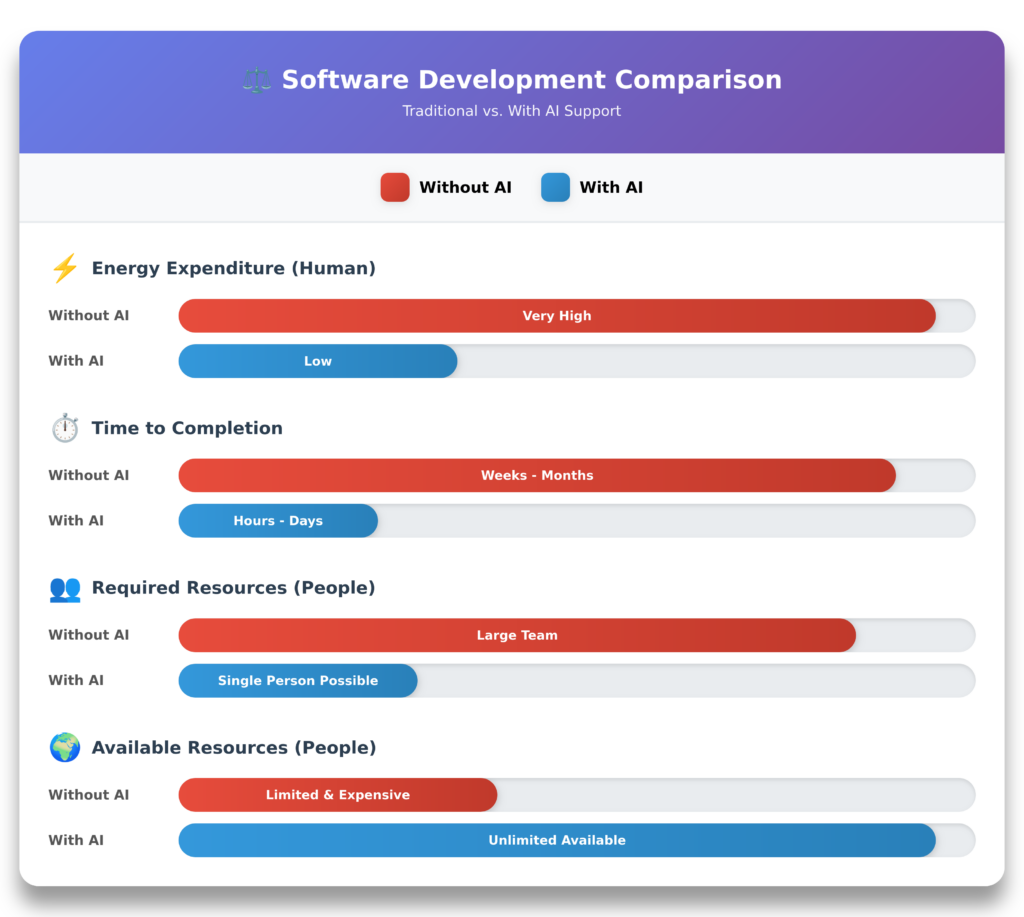Click the lightning bolt Energy Expenditure icon

[65, 268]
